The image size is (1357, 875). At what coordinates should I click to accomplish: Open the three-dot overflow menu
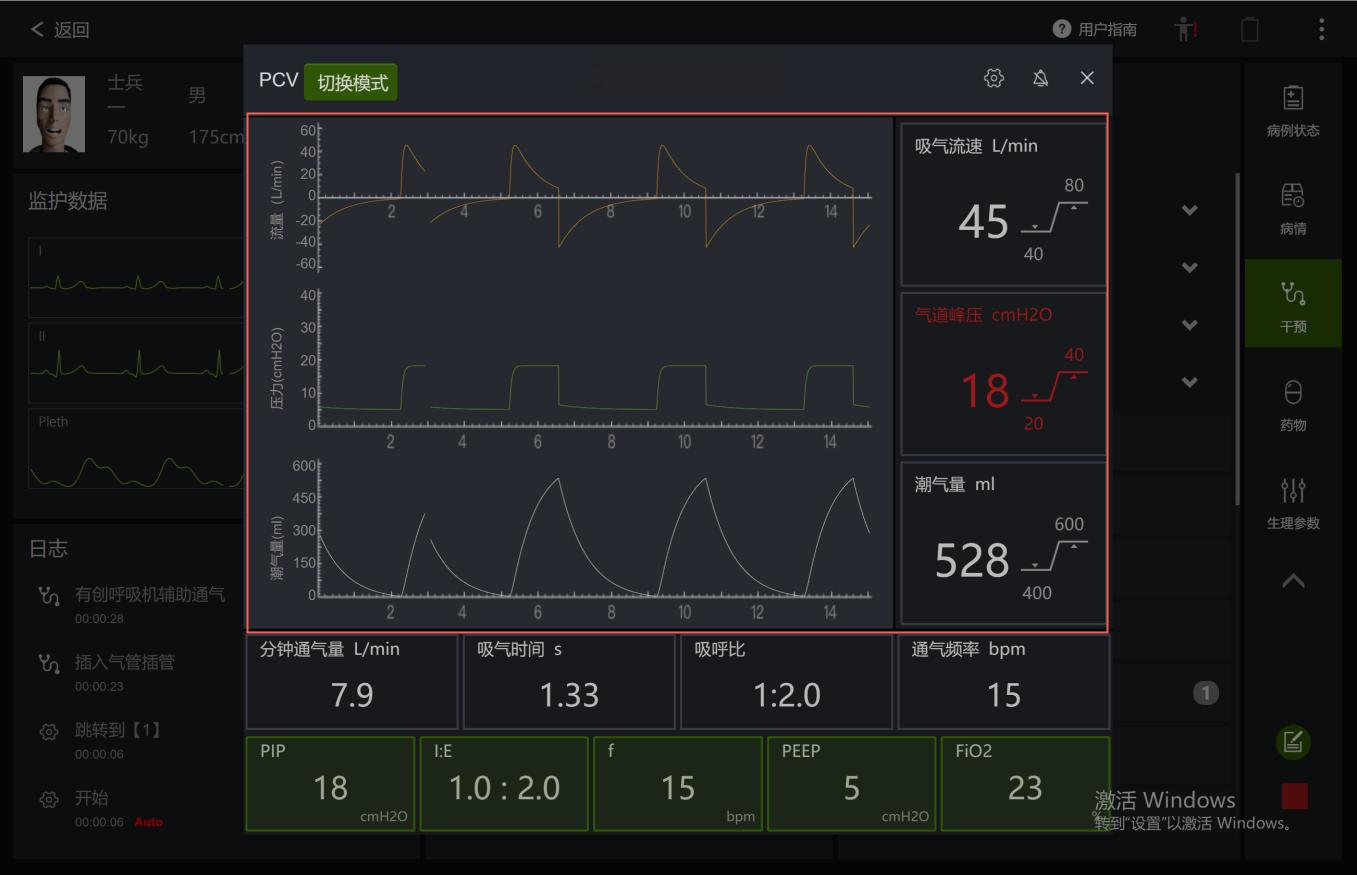[x=1321, y=29]
